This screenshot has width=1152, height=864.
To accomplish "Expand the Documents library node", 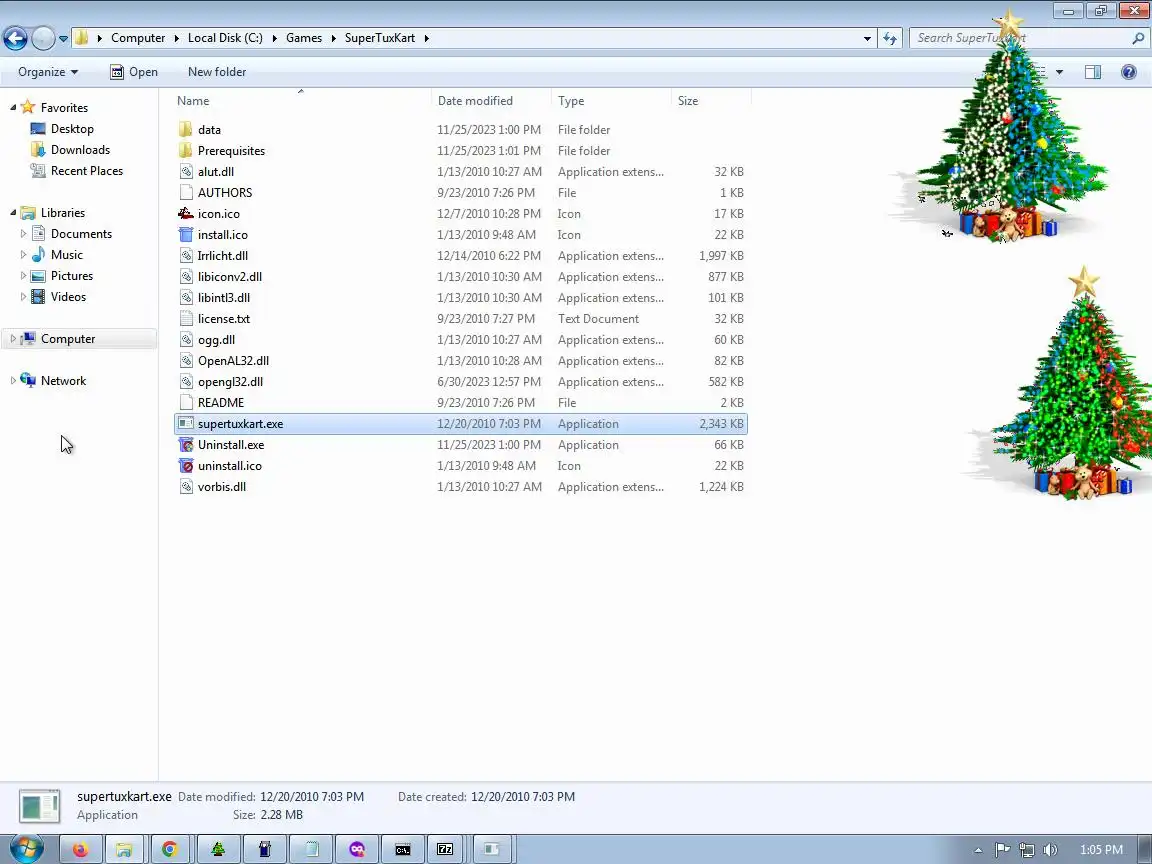I will [x=23, y=234].
